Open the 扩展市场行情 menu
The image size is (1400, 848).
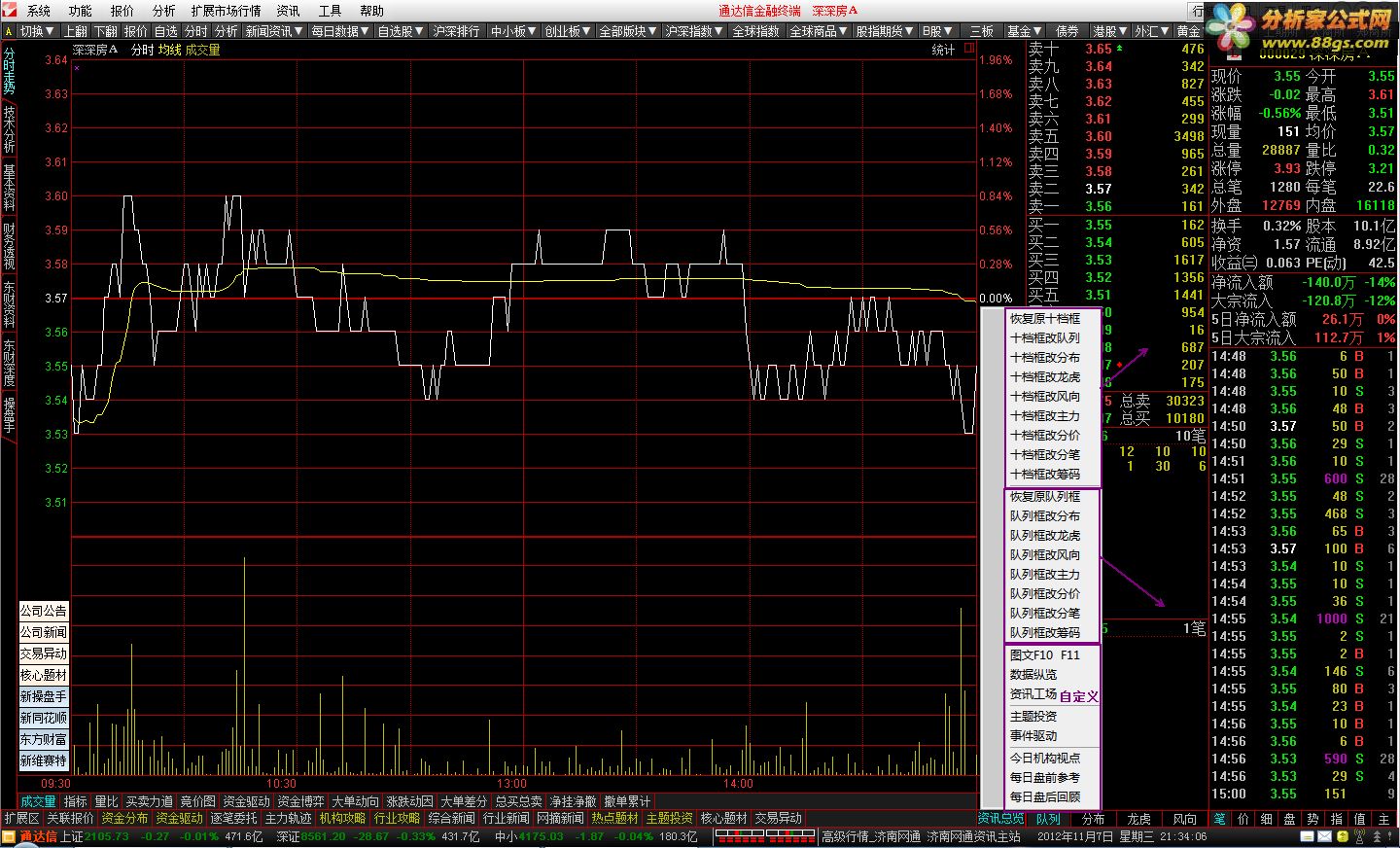[x=227, y=11]
